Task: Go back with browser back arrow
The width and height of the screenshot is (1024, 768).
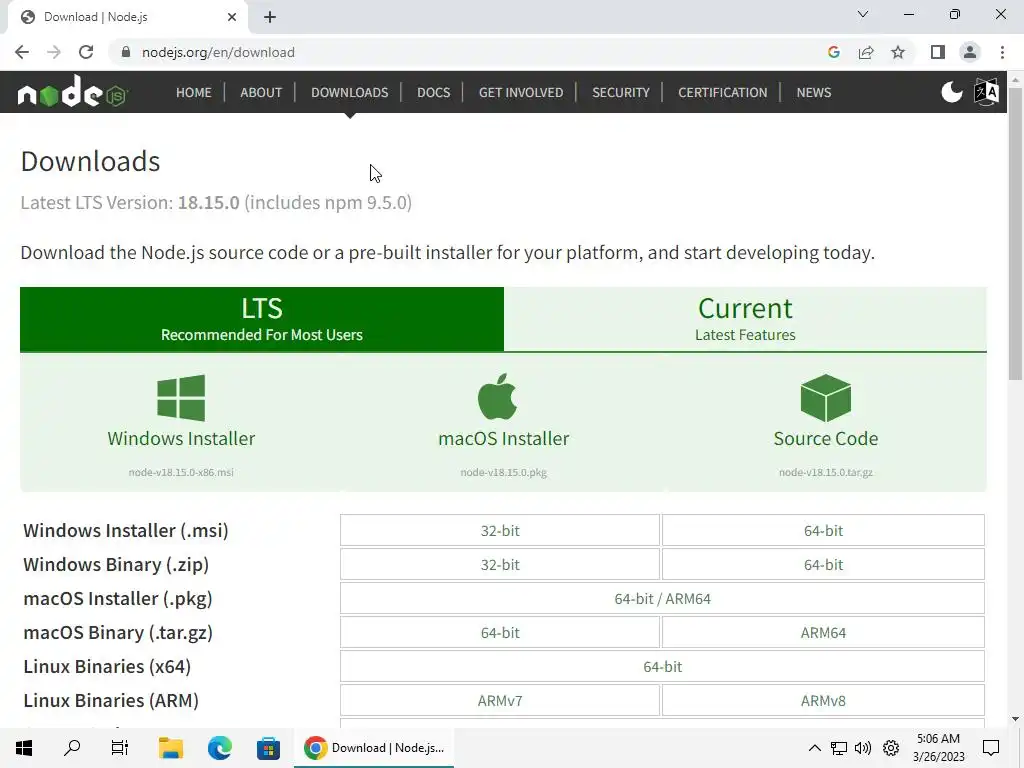Action: point(22,52)
